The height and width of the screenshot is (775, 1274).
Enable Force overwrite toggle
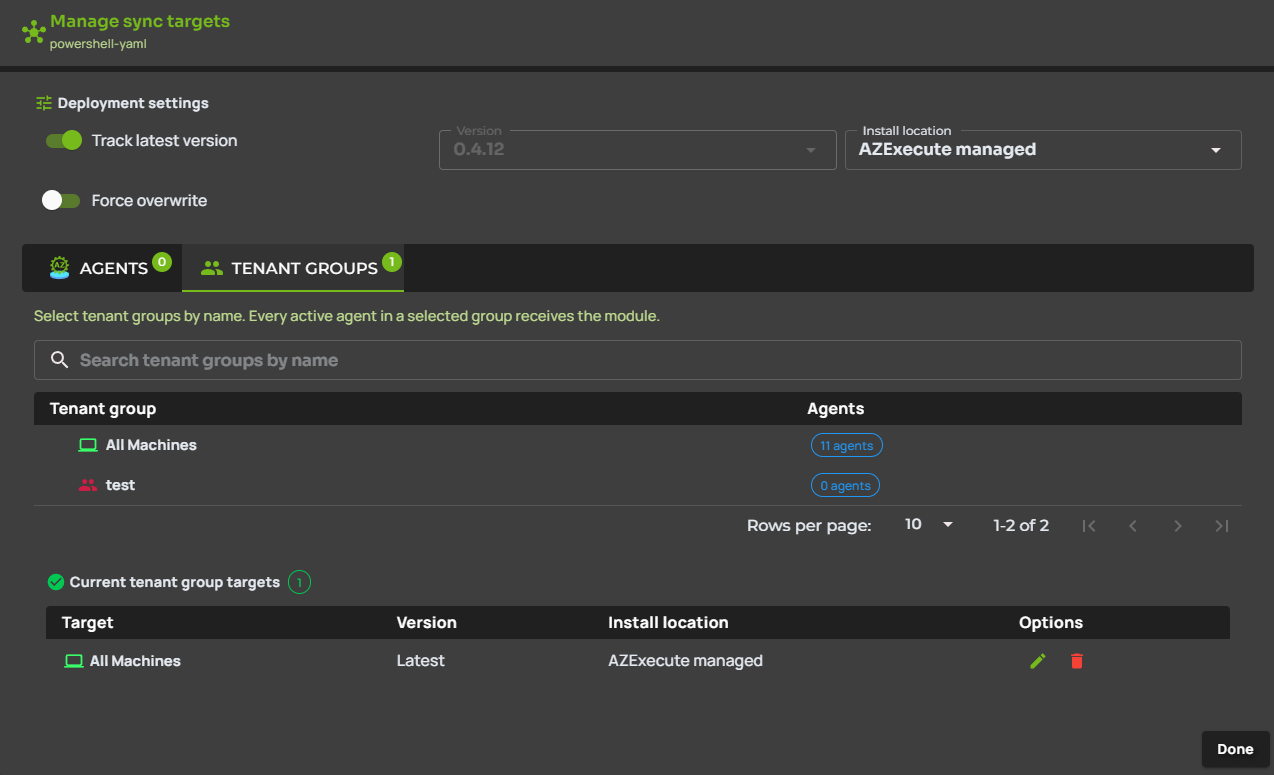pyautogui.click(x=60, y=200)
